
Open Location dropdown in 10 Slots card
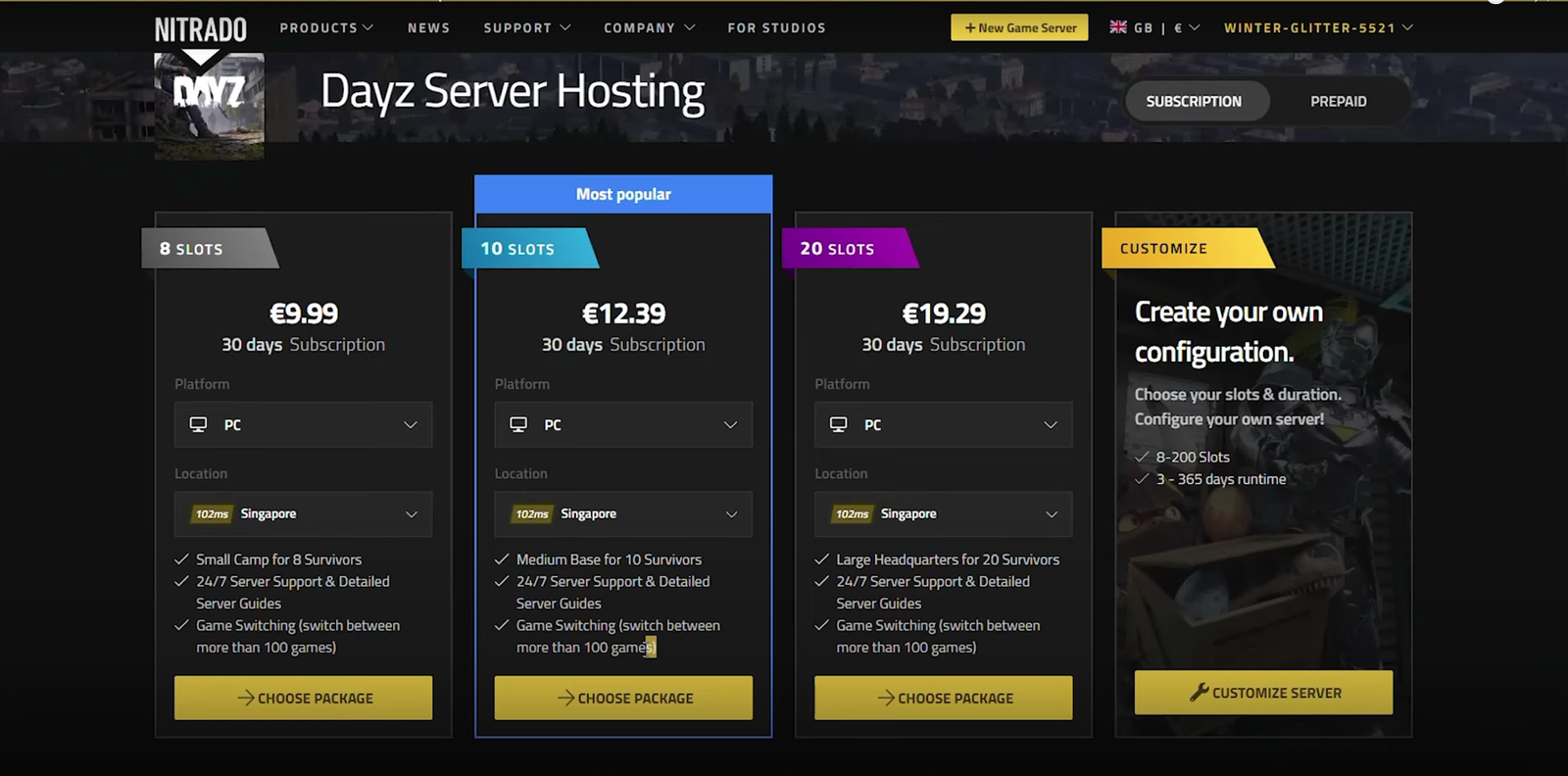pos(623,513)
